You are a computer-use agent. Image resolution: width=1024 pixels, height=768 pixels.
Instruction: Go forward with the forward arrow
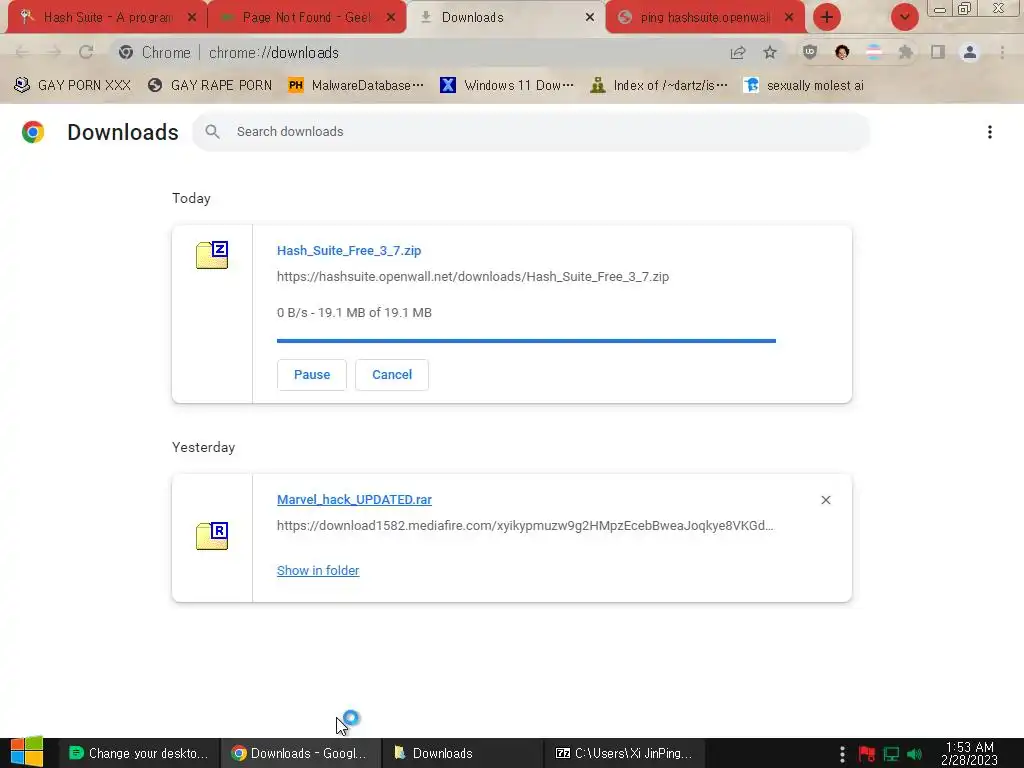click(x=54, y=52)
